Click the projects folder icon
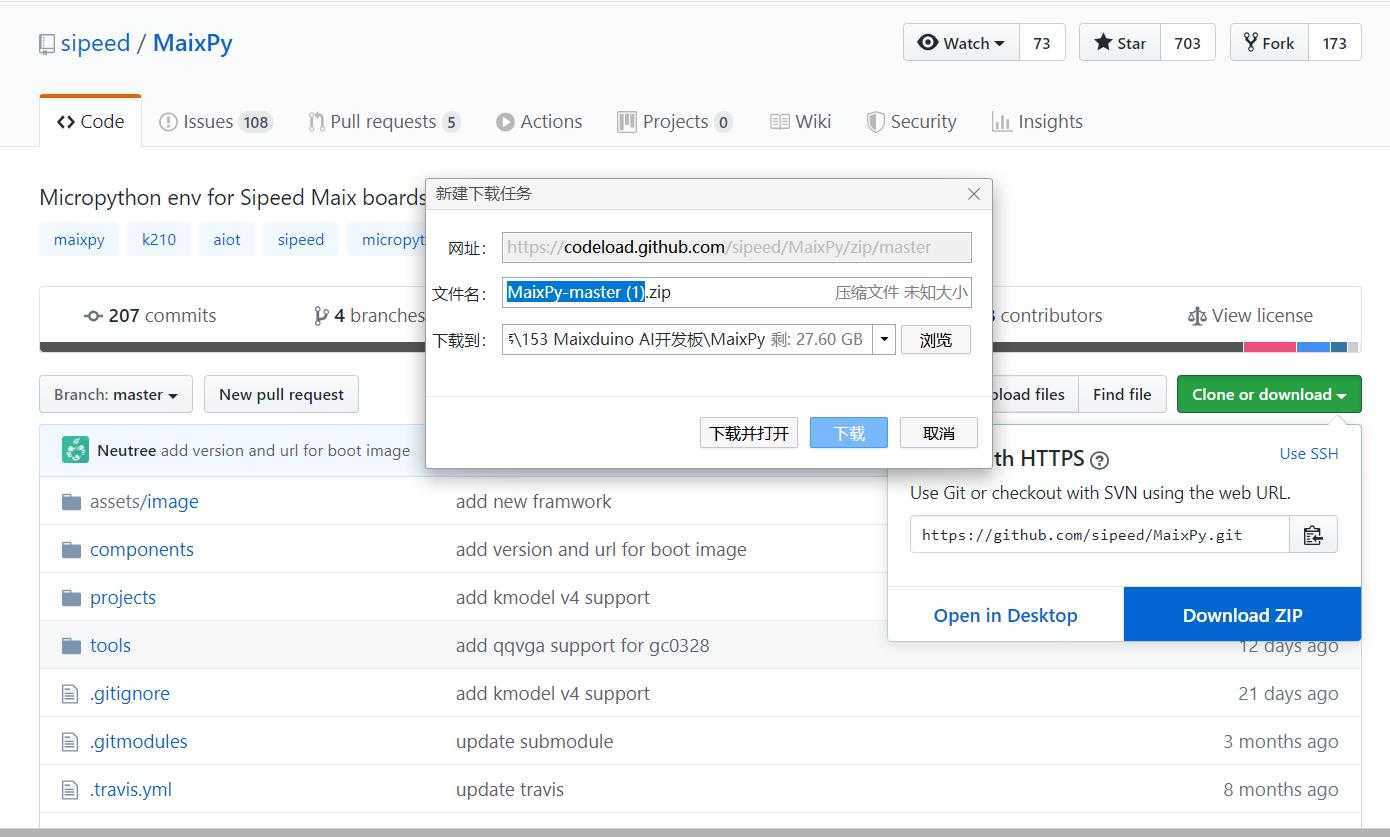1390x837 pixels. click(71, 597)
